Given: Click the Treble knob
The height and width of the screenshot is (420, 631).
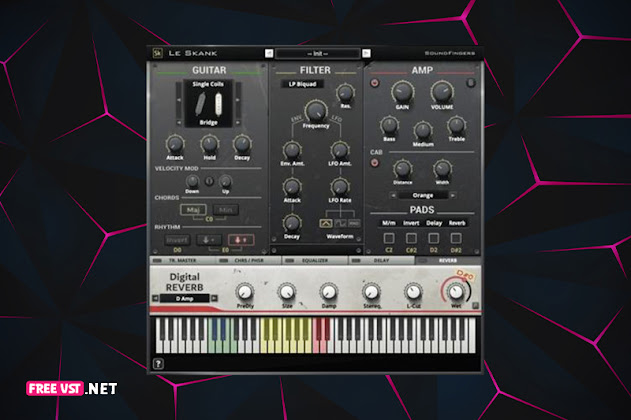Looking at the screenshot, I should click(x=456, y=126).
